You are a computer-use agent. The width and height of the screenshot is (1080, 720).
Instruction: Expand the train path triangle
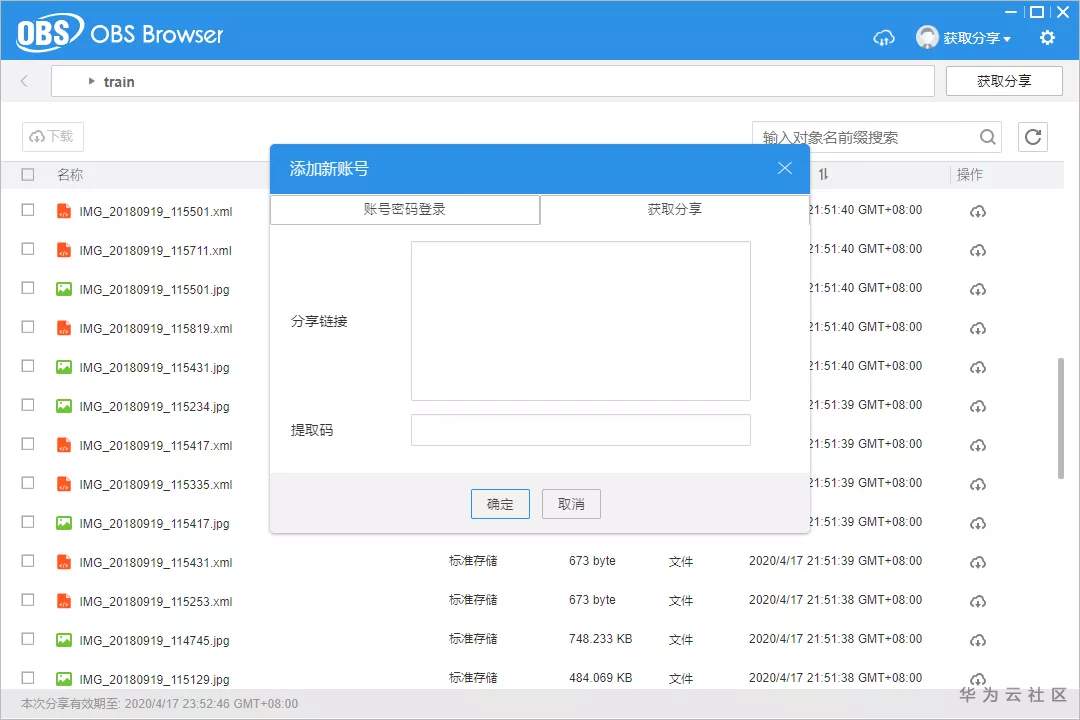(91, 81)
